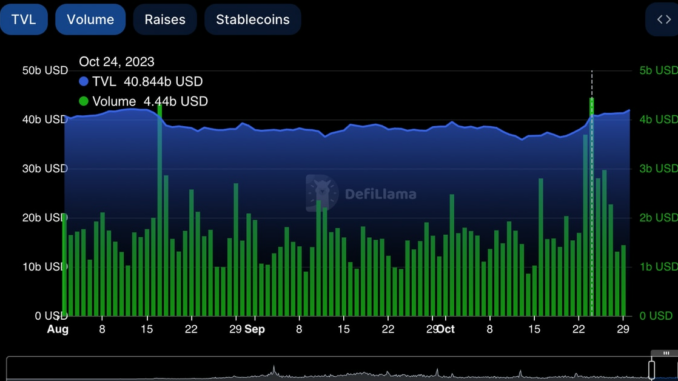Viewport: 678px width, 381px height.
Task: Click the 'Oct' x-axis label
Action: 445,329
